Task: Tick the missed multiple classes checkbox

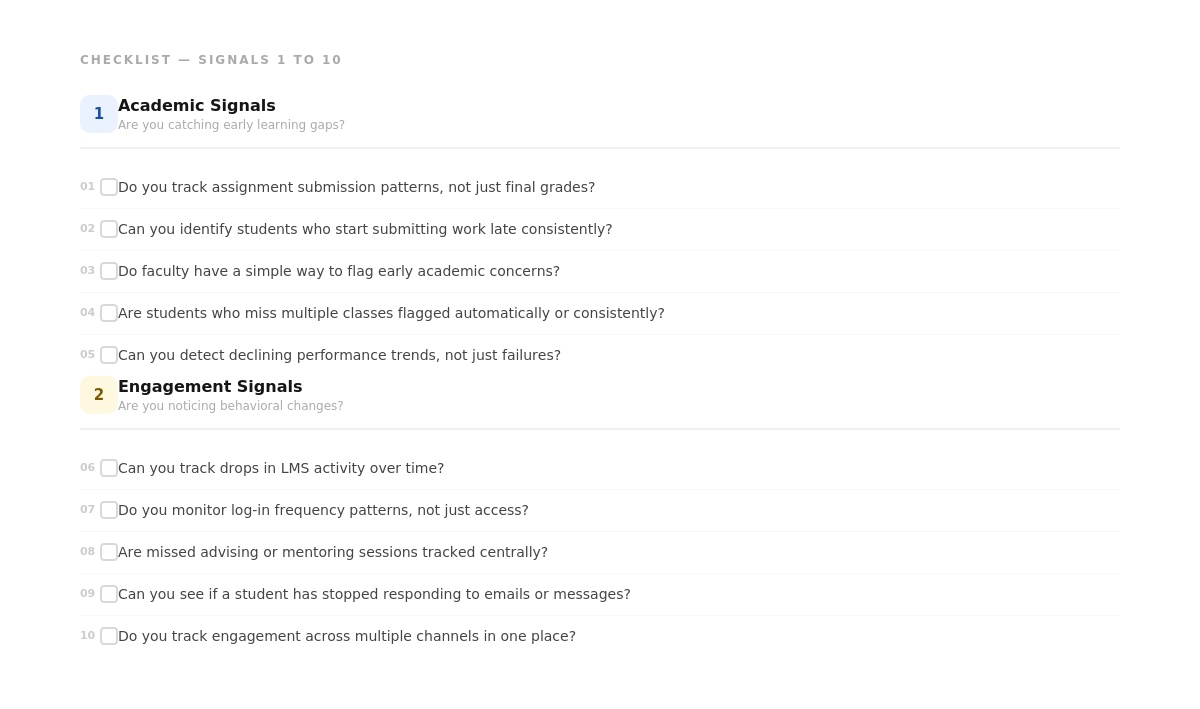Action: coord(109,313)
